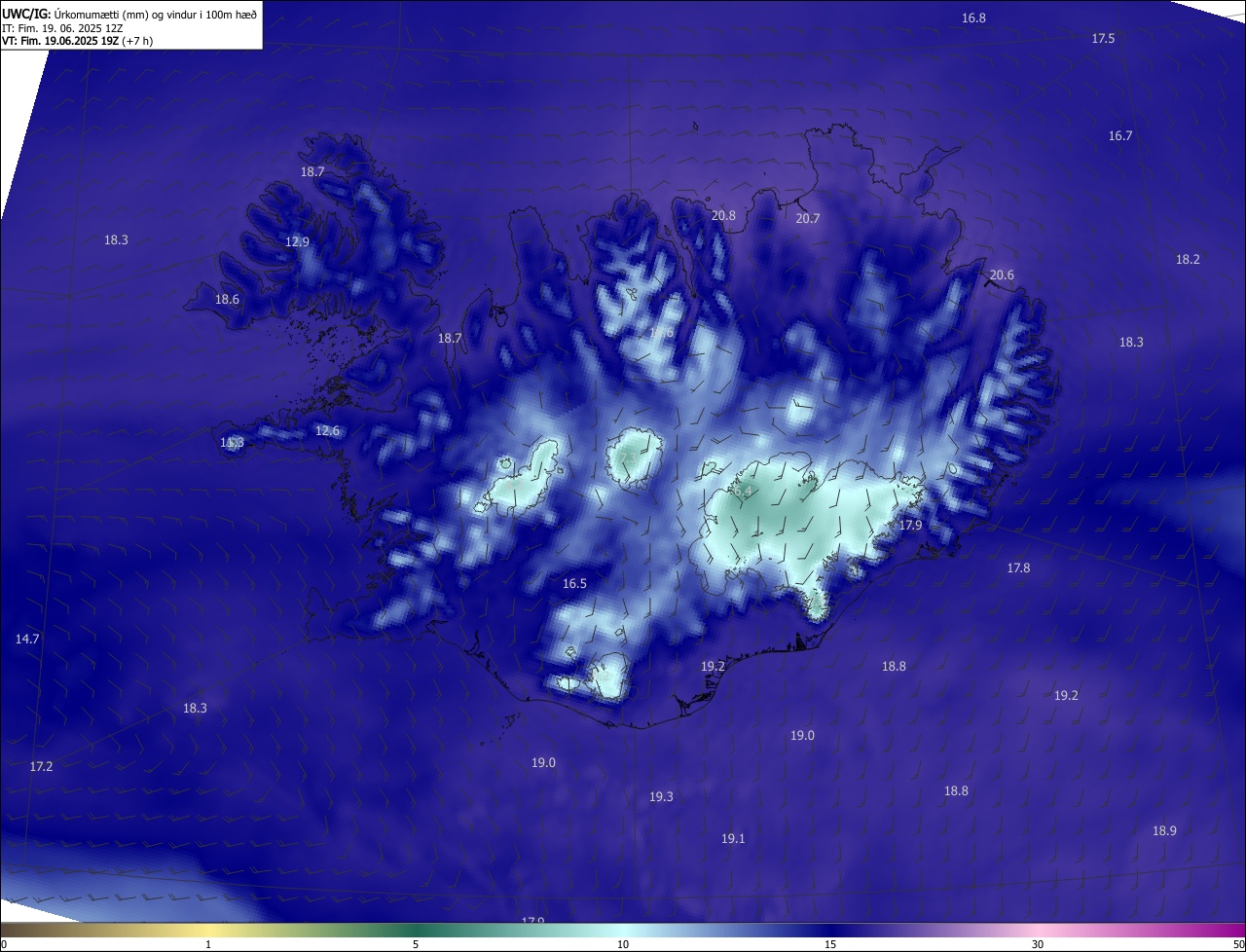The image size is (1246, 952).
Task: Click the "5" label on the colour scale
Action: (x=416, y=945)
